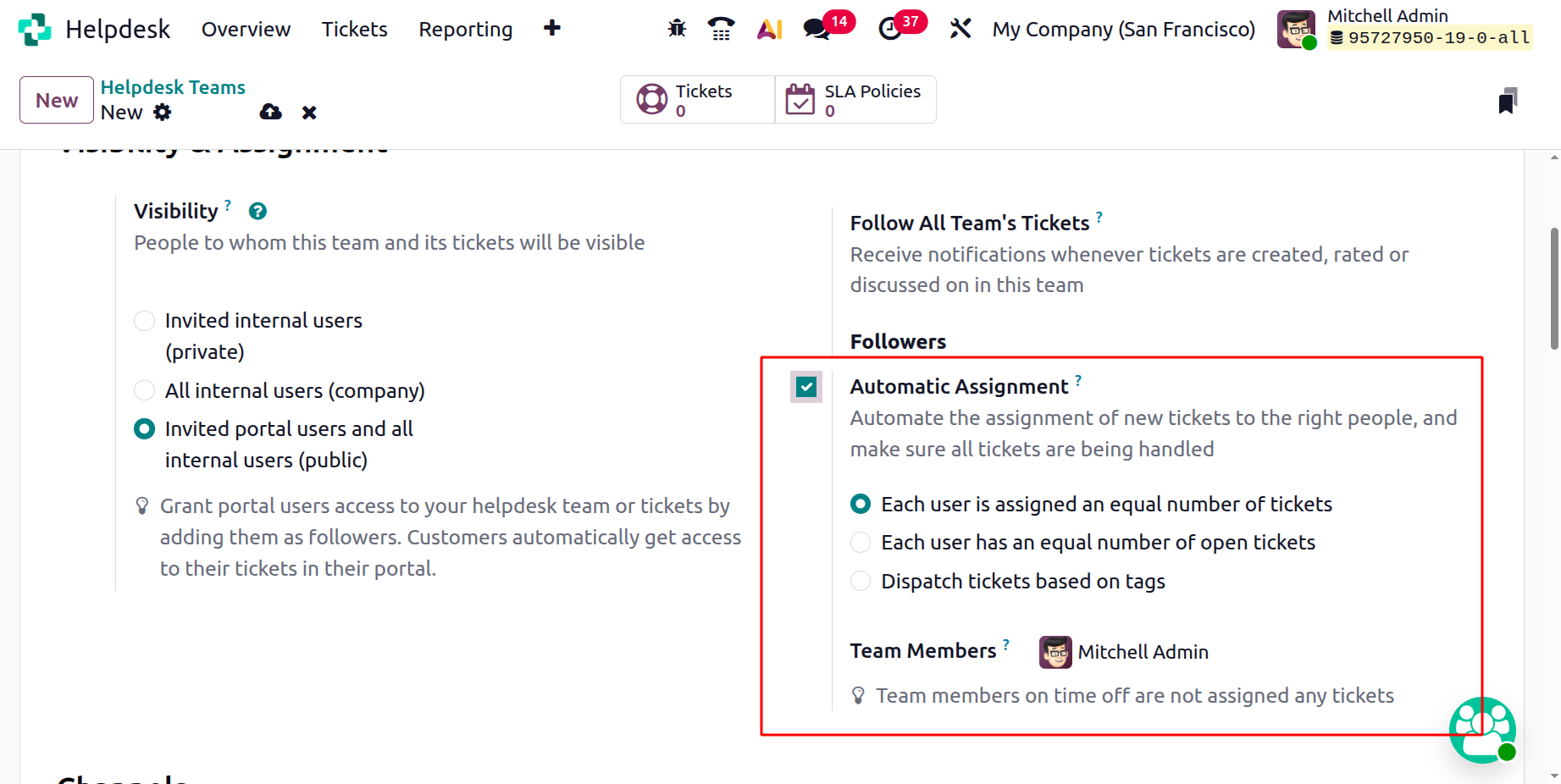Open My Company (San Francisco) switcher
Screen dimensions: 1561x784
click(x=1123, y=30)
